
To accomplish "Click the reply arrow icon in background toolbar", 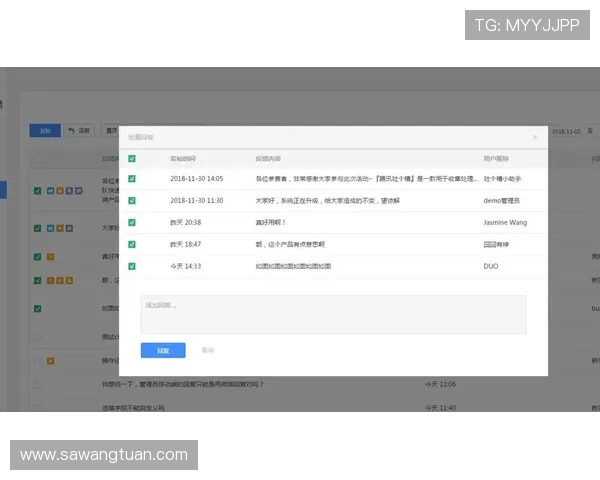I will coord(71,131).
